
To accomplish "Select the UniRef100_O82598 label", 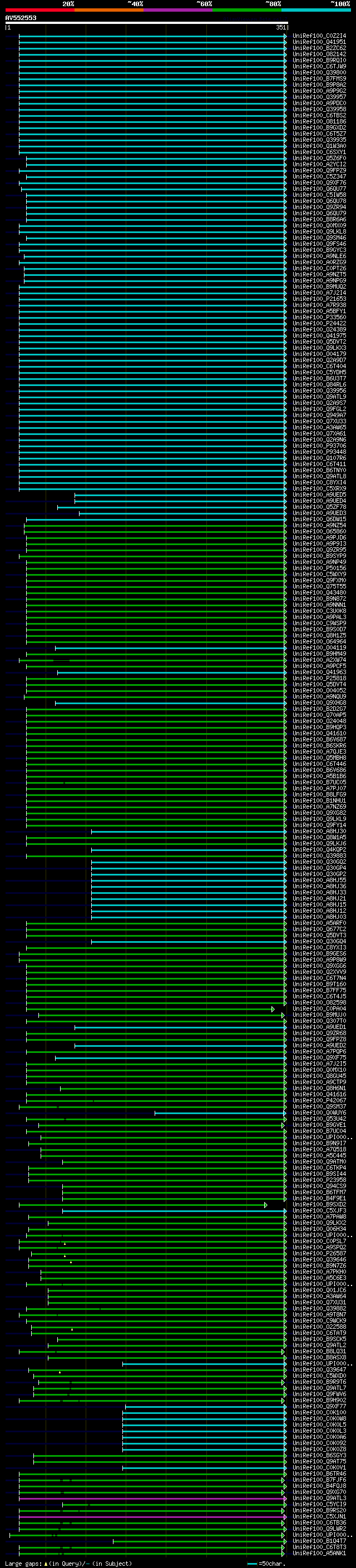I will pos(319,1002).
